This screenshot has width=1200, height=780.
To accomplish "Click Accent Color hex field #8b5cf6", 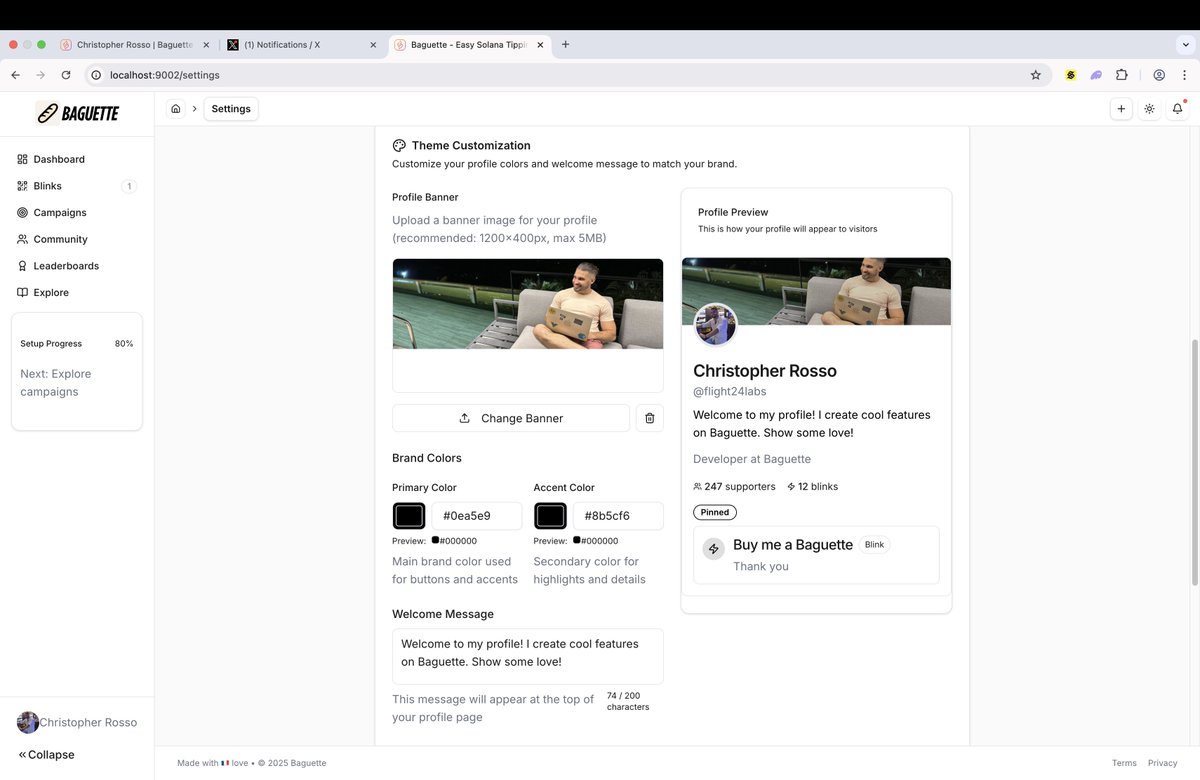I will click(x=618, y=516).
